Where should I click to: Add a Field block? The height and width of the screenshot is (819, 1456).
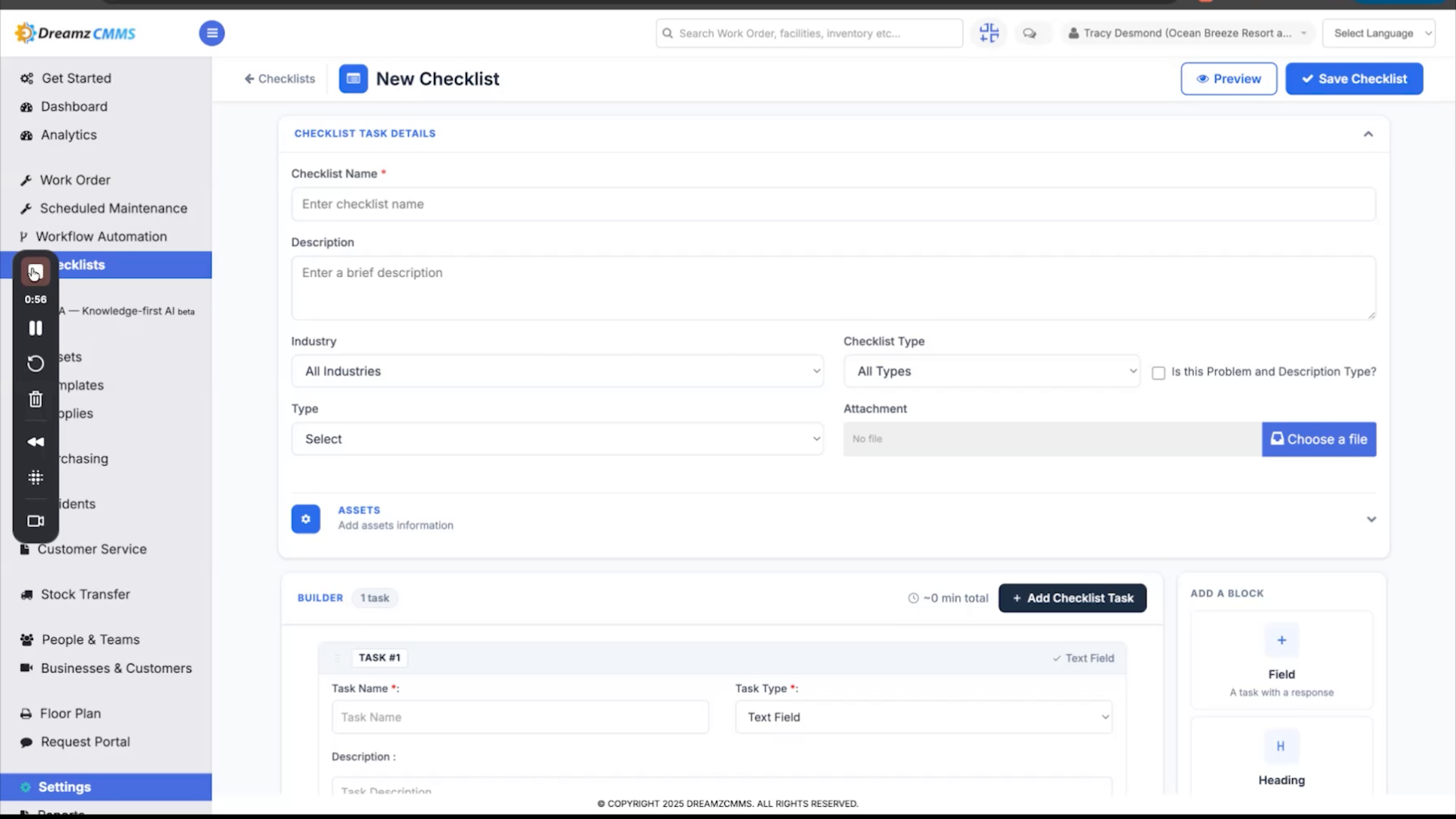point(1281,660)
